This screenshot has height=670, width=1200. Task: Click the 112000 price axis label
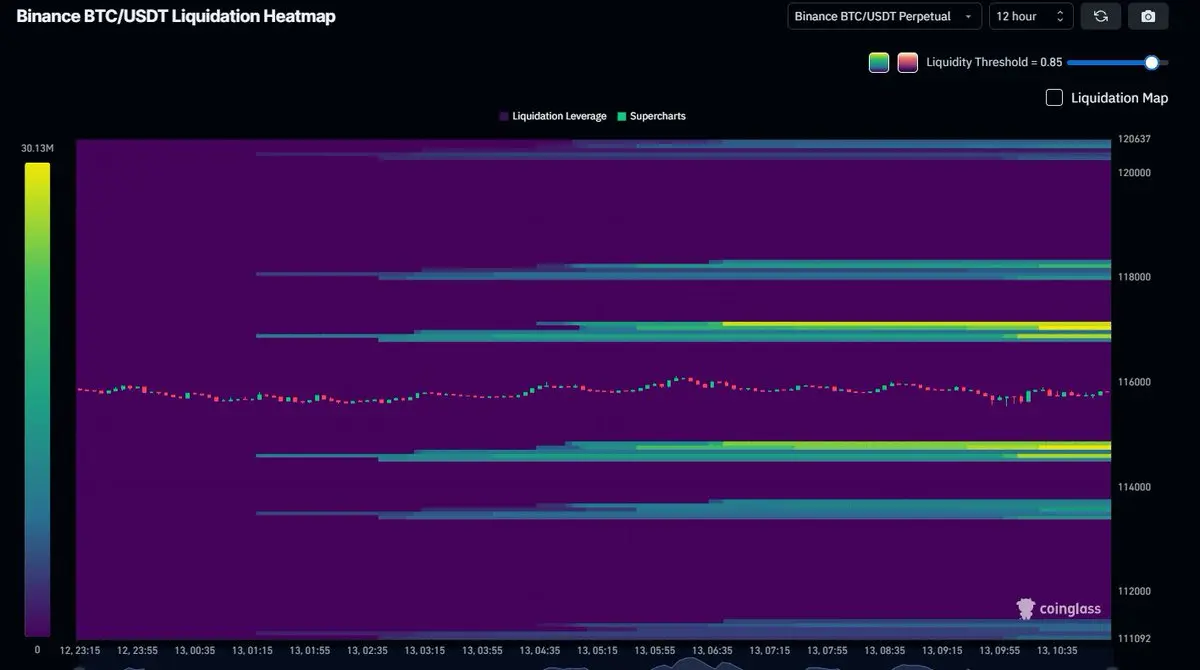point(1134,591)
